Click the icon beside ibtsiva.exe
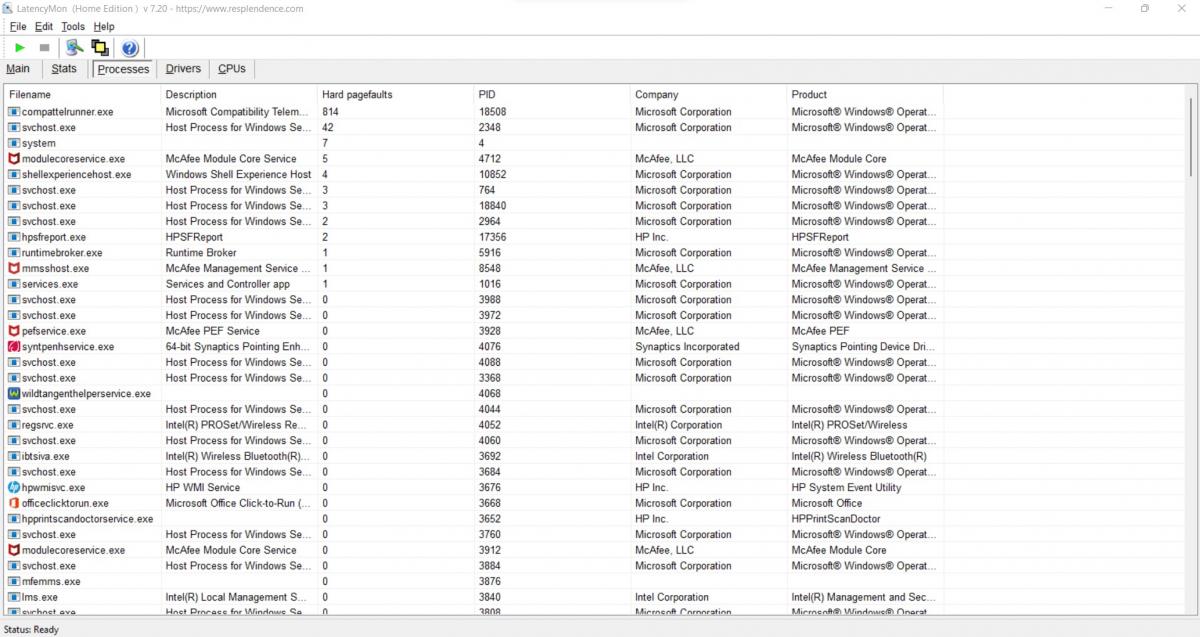Image resolution: width=1200 pixels, height=637 pixels. pos(14,456)
